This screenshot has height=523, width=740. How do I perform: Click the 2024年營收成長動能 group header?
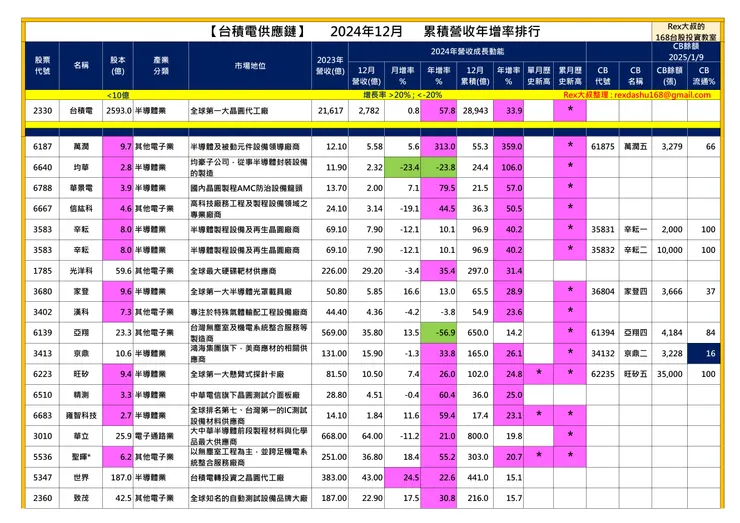click(x=467, y=51)
